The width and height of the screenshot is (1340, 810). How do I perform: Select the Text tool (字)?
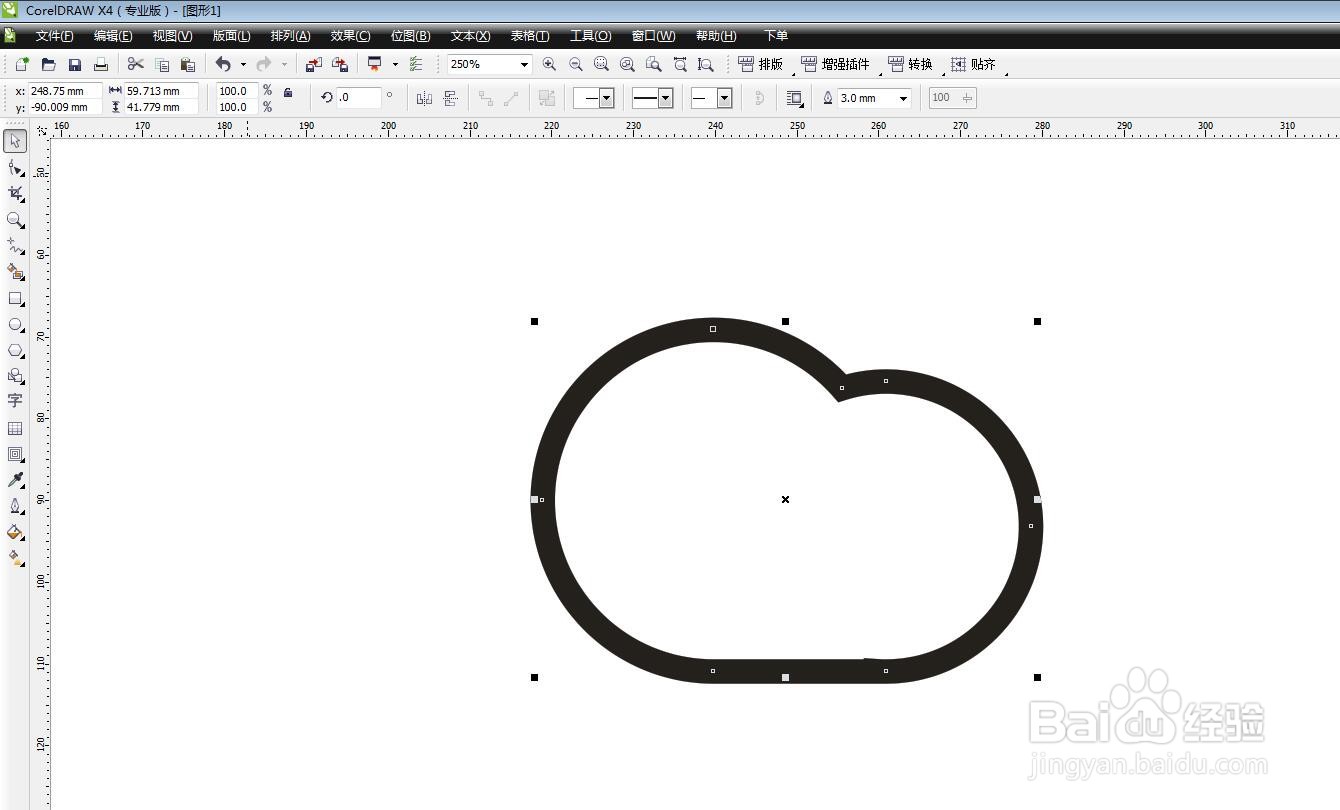tap(15, 401)
